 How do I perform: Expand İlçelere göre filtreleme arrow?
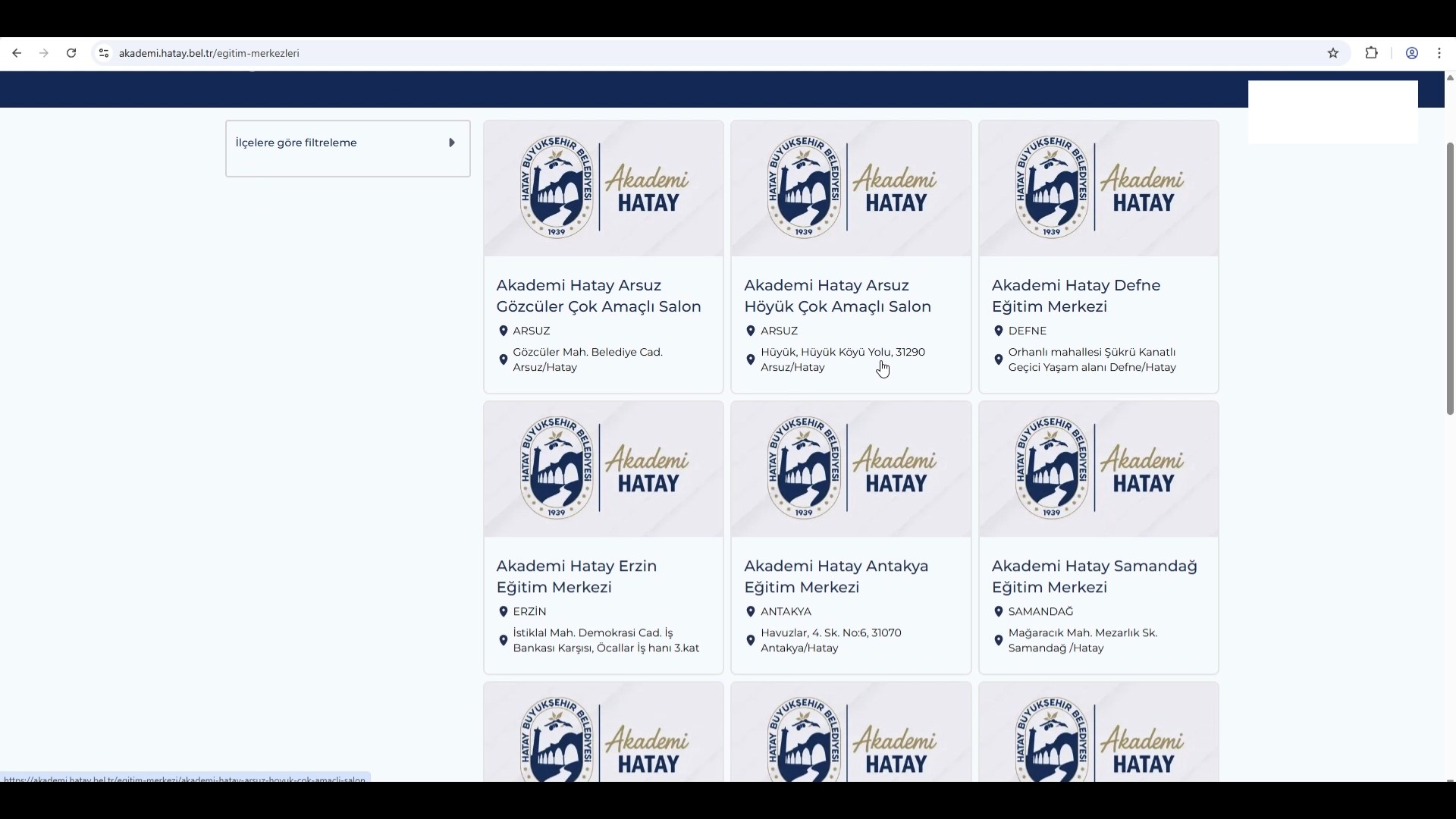point(452,143)
